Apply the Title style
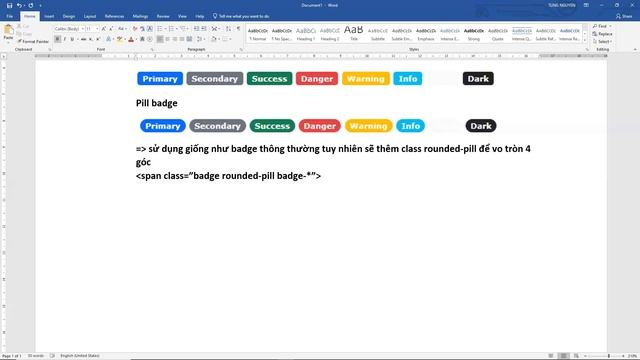Screen dimensions: 640x360 click(353, 34)
